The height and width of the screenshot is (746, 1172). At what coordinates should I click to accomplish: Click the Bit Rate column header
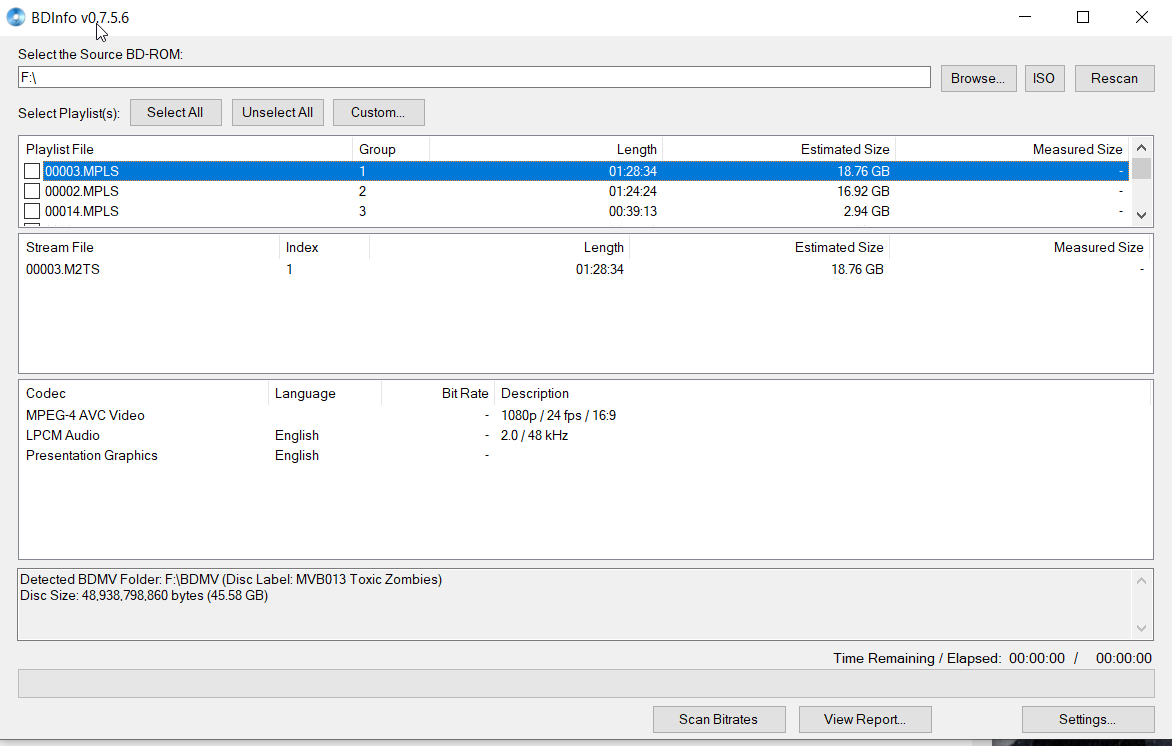[x=438, y=393]
